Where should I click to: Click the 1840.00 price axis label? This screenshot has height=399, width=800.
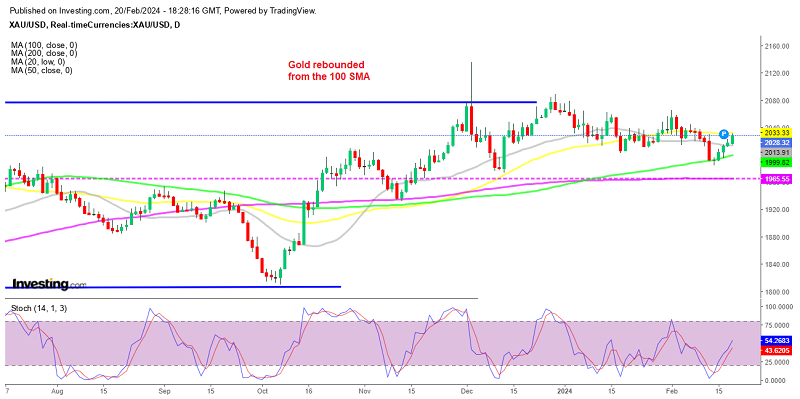(778, 264)
